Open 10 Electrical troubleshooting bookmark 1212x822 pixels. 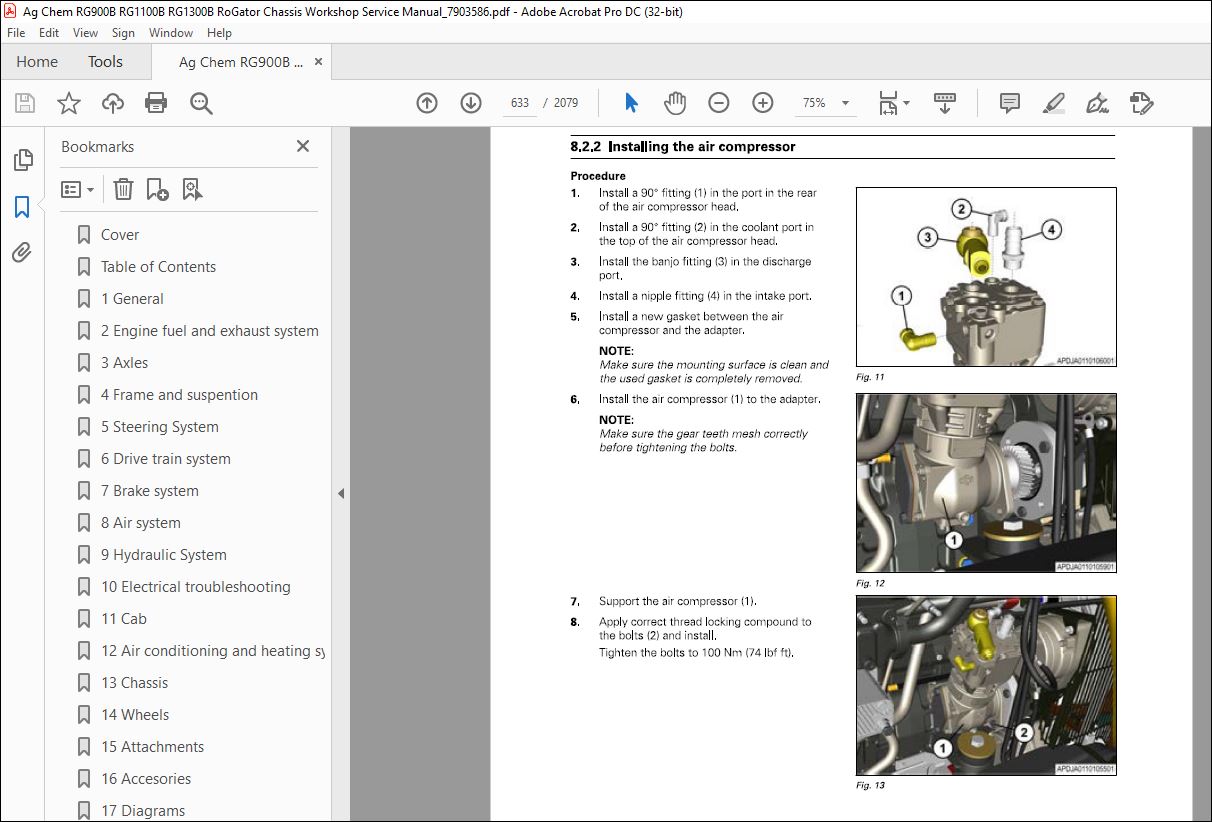196,587
